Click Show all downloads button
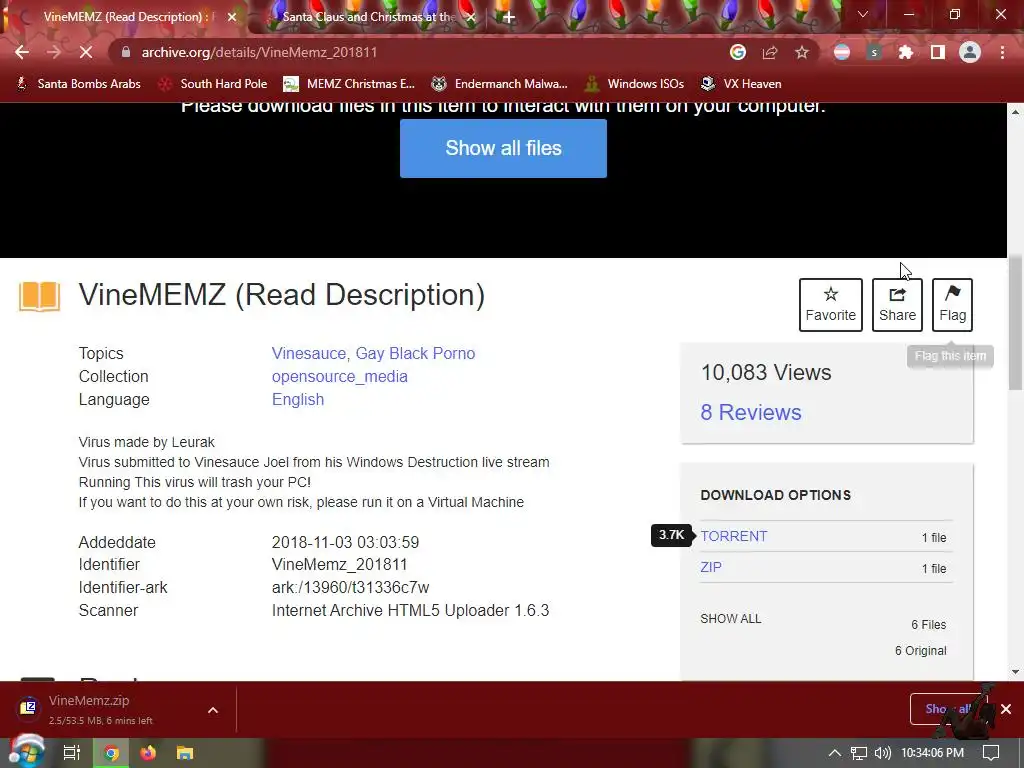The image size is (1024, 768). point(948,709)
